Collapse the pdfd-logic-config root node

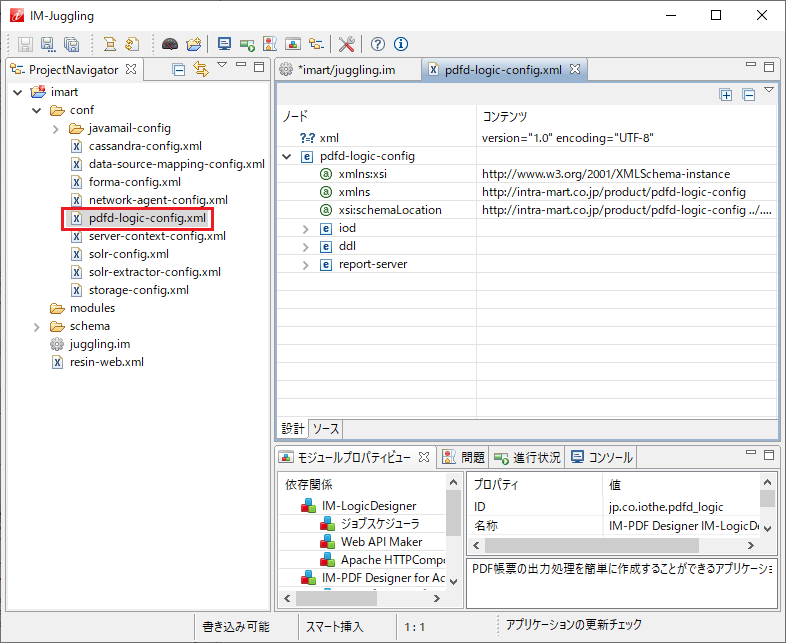pyautogui.click(x=288, y=157)
